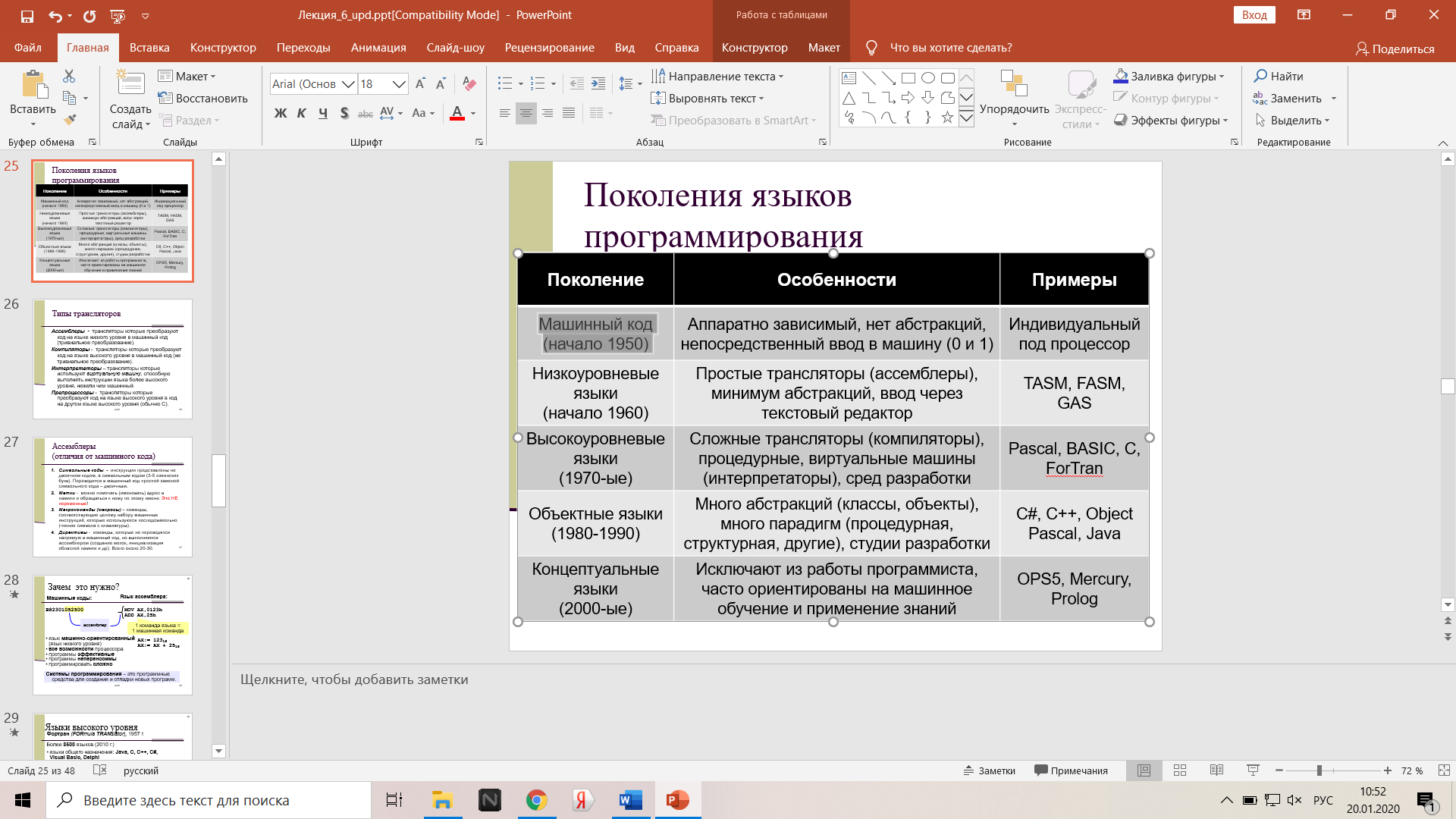
Task: Open the Файл tab
Action: coord(28,47)
